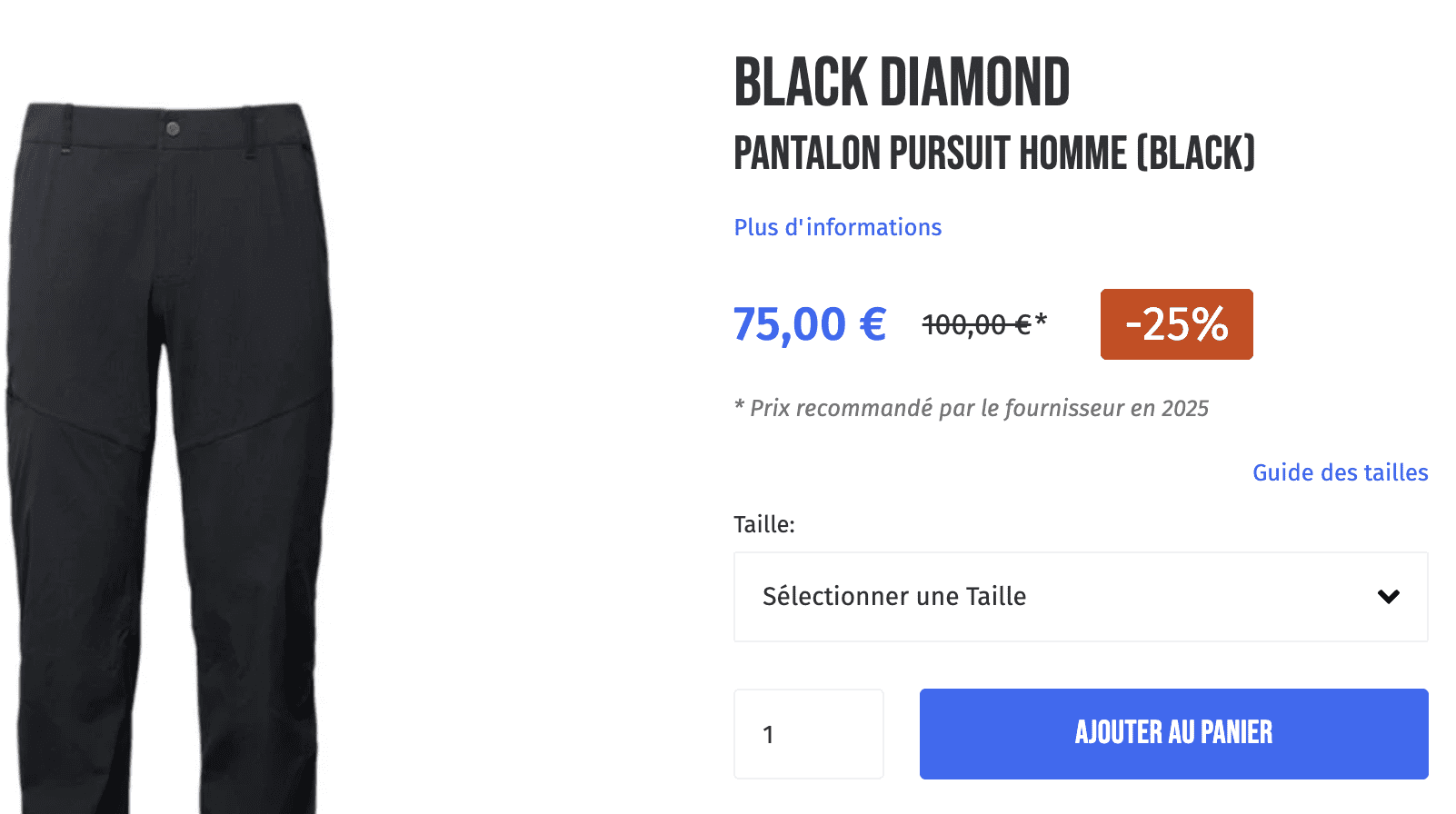
Task: Click the -25% discount badge
Action: click(x=1175, y=324)
